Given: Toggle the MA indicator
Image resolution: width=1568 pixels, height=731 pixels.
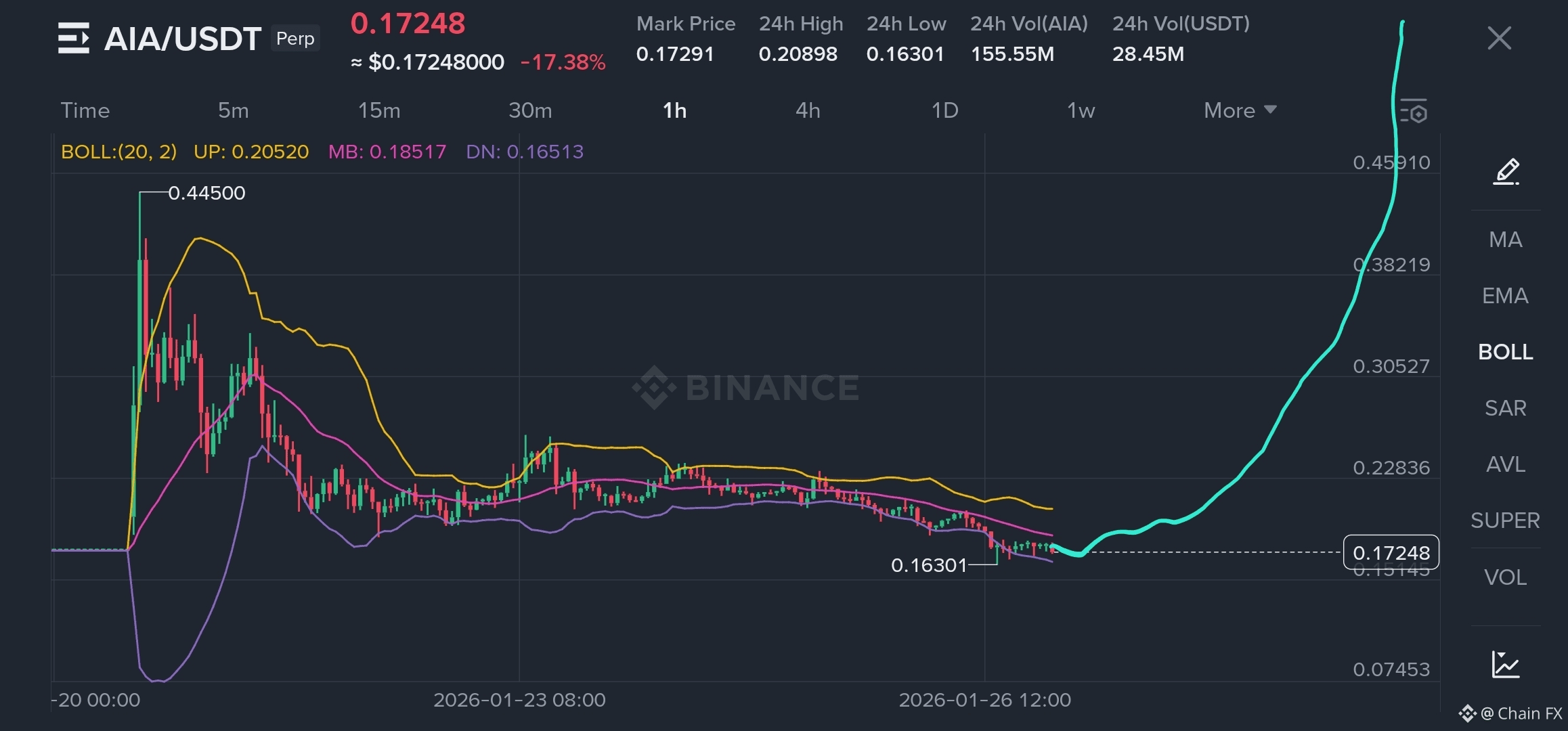Looking at the screenshot, I should (1505, 240).
